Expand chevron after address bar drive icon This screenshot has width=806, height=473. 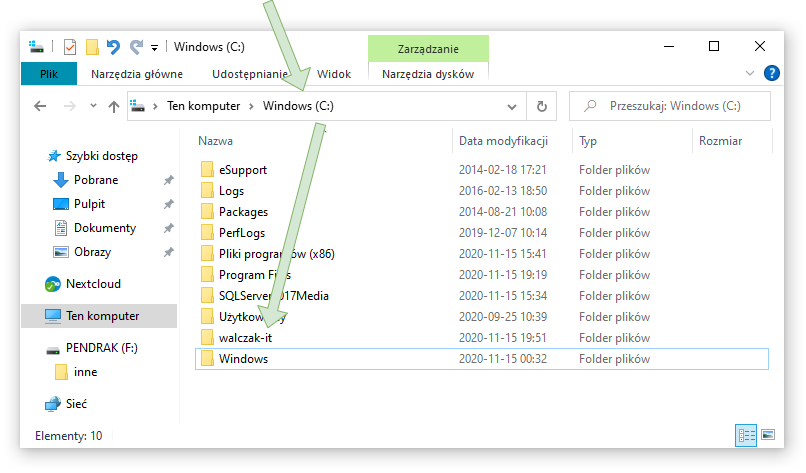155,106
